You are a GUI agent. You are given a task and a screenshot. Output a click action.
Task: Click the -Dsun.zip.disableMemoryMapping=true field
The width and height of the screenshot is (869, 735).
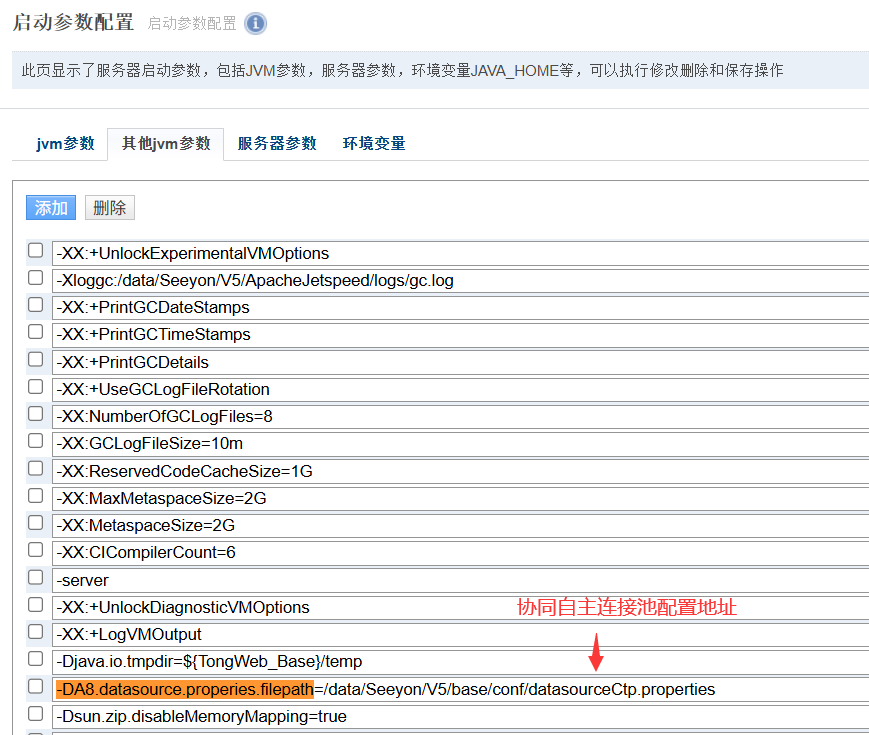pyautogui.click(x=461, y=717)
